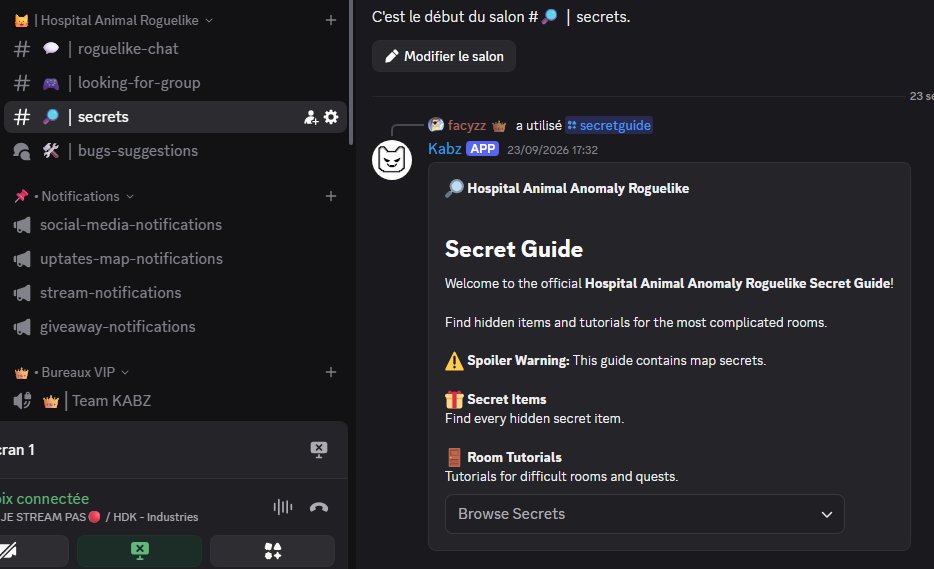
Task: Click the Voix connectée status text
Action: pyautogui.click(x=44, y=499)
